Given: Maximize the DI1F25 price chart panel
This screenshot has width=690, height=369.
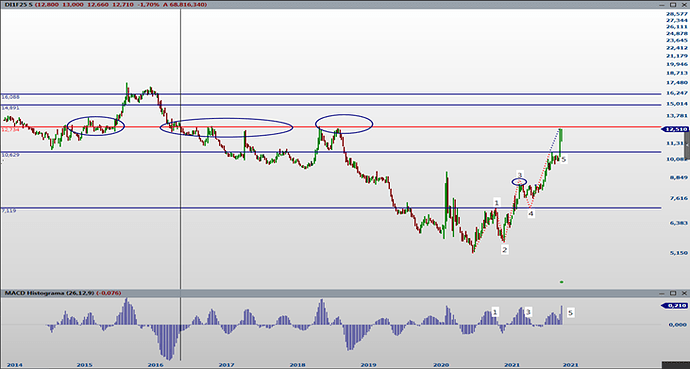Looking at the screenshot, I should [673, 4].
